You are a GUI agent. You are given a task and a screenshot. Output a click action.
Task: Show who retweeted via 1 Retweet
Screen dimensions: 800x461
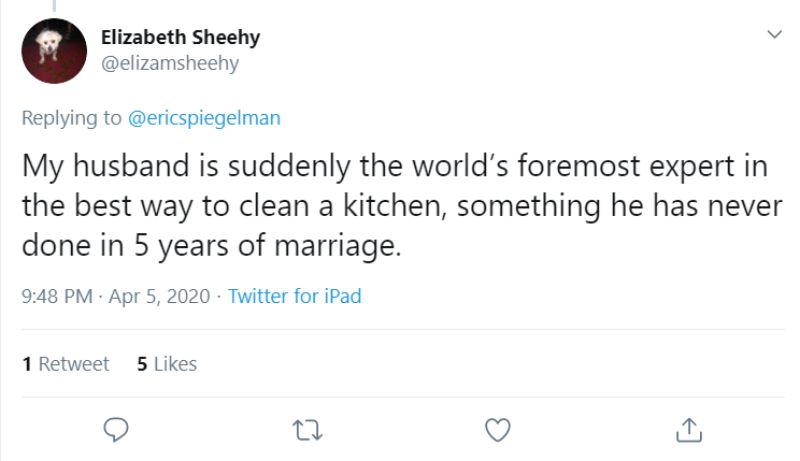pyautogui.click(x=66, y=364)
